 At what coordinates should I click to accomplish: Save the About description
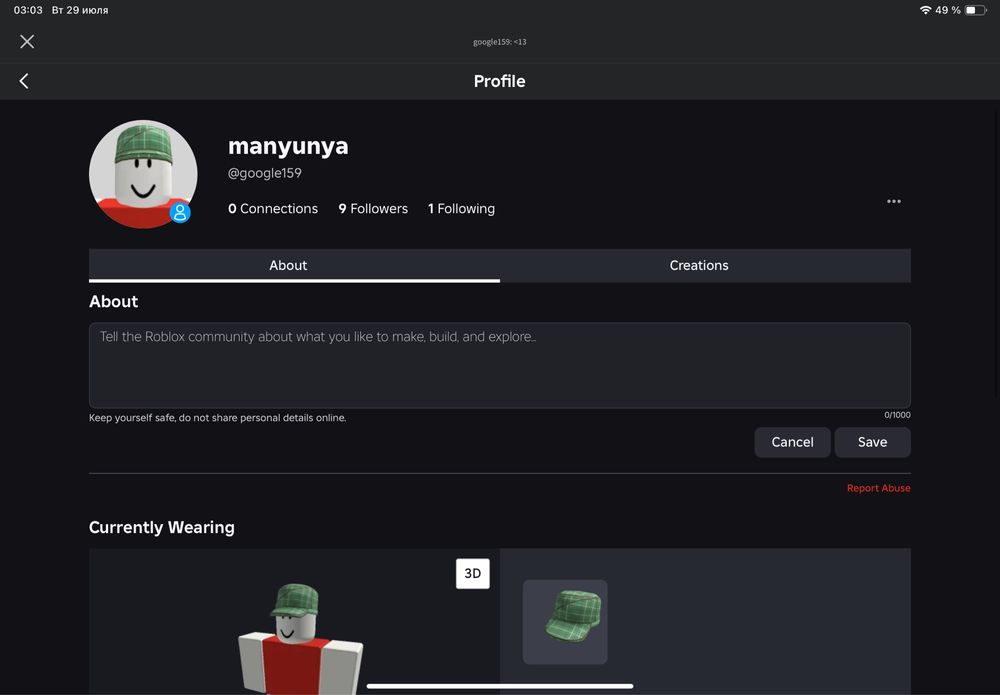pos(872,442)
